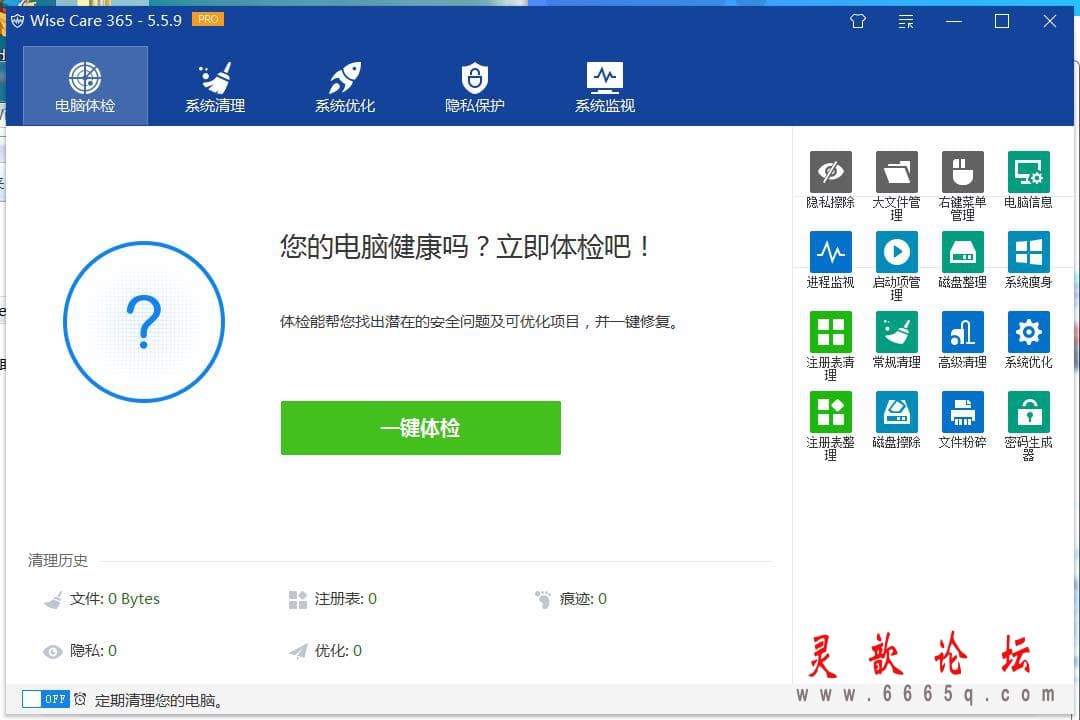The height and width of the screenshot is (720, 1080).
Task: Open the 高级清理 advanced cleaner
Action: 962,331
